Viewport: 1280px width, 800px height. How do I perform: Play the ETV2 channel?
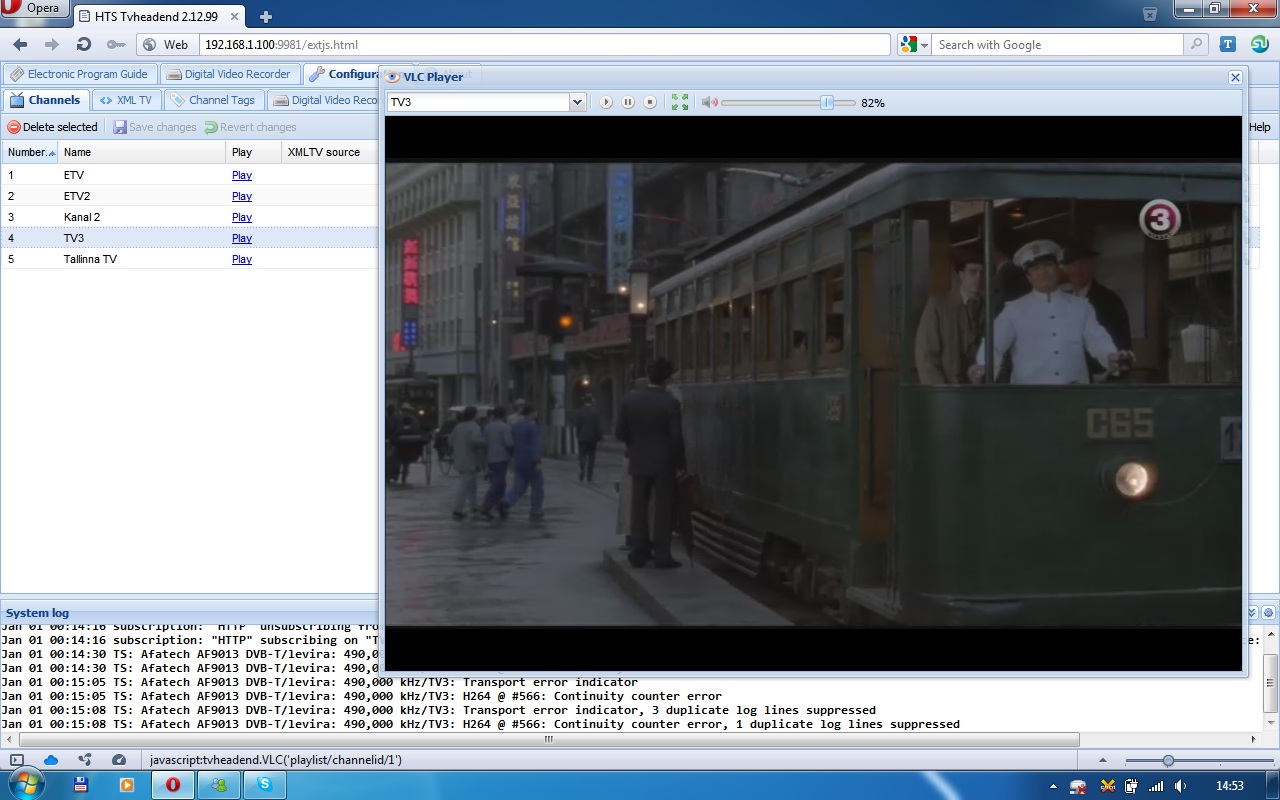(242, 196)
